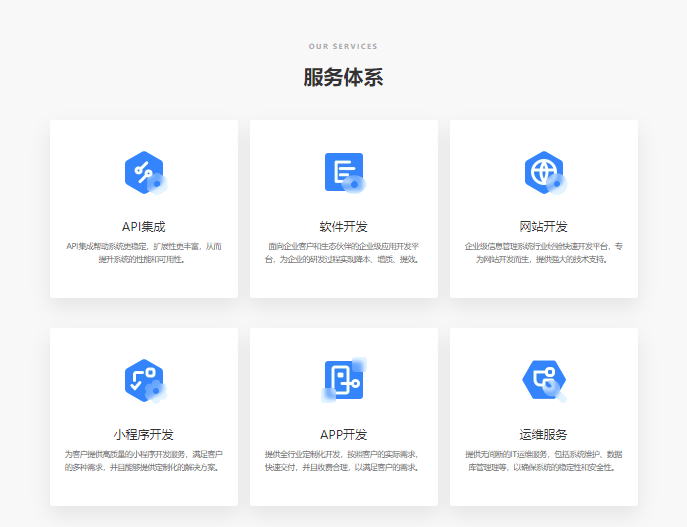This screenshot has height=527, width=687.
Task: Click the 网站开发 globe icon
Action: (543, 172)
